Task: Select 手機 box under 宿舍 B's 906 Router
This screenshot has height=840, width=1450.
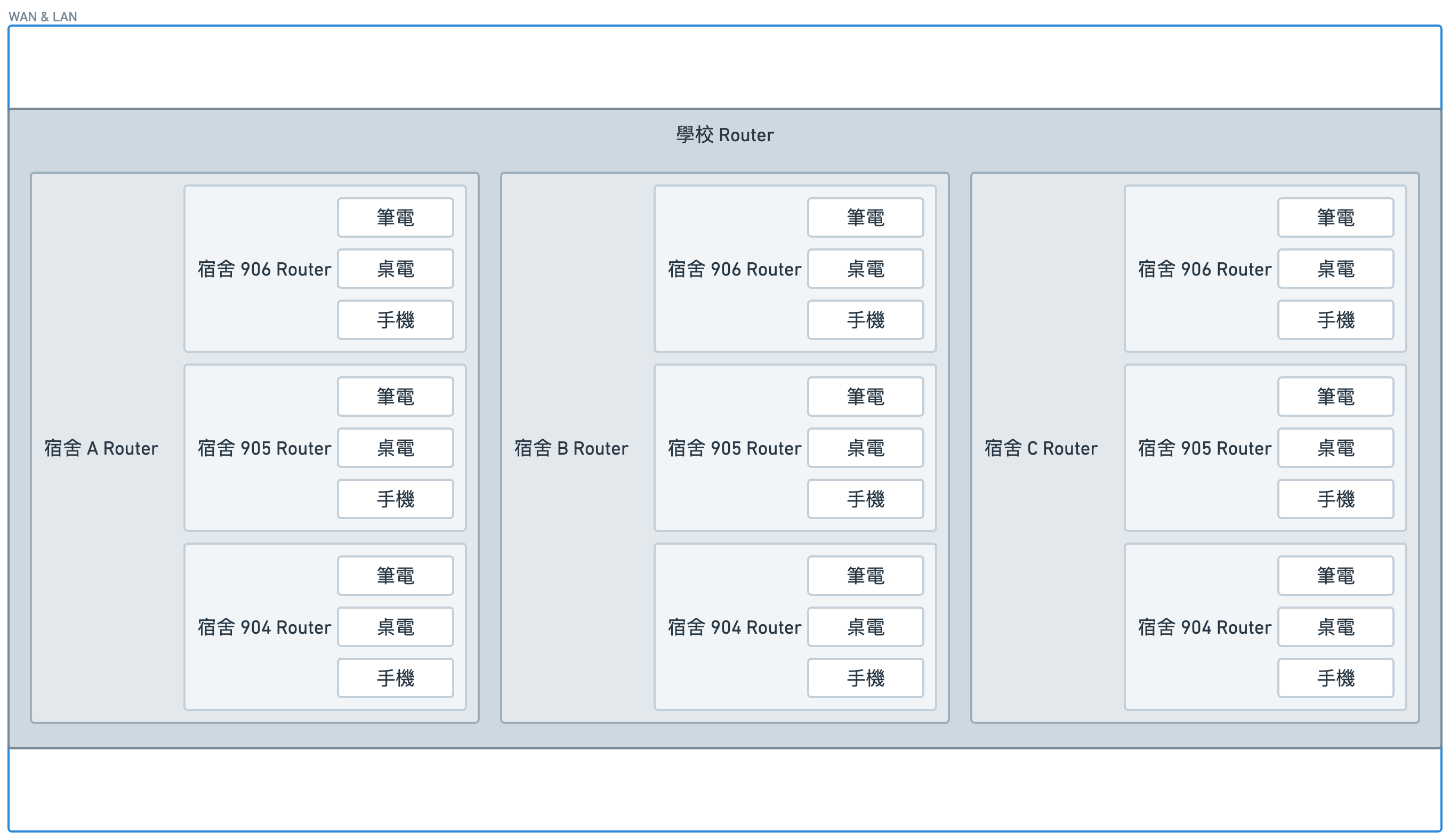Action: click(x=865, y=320)
